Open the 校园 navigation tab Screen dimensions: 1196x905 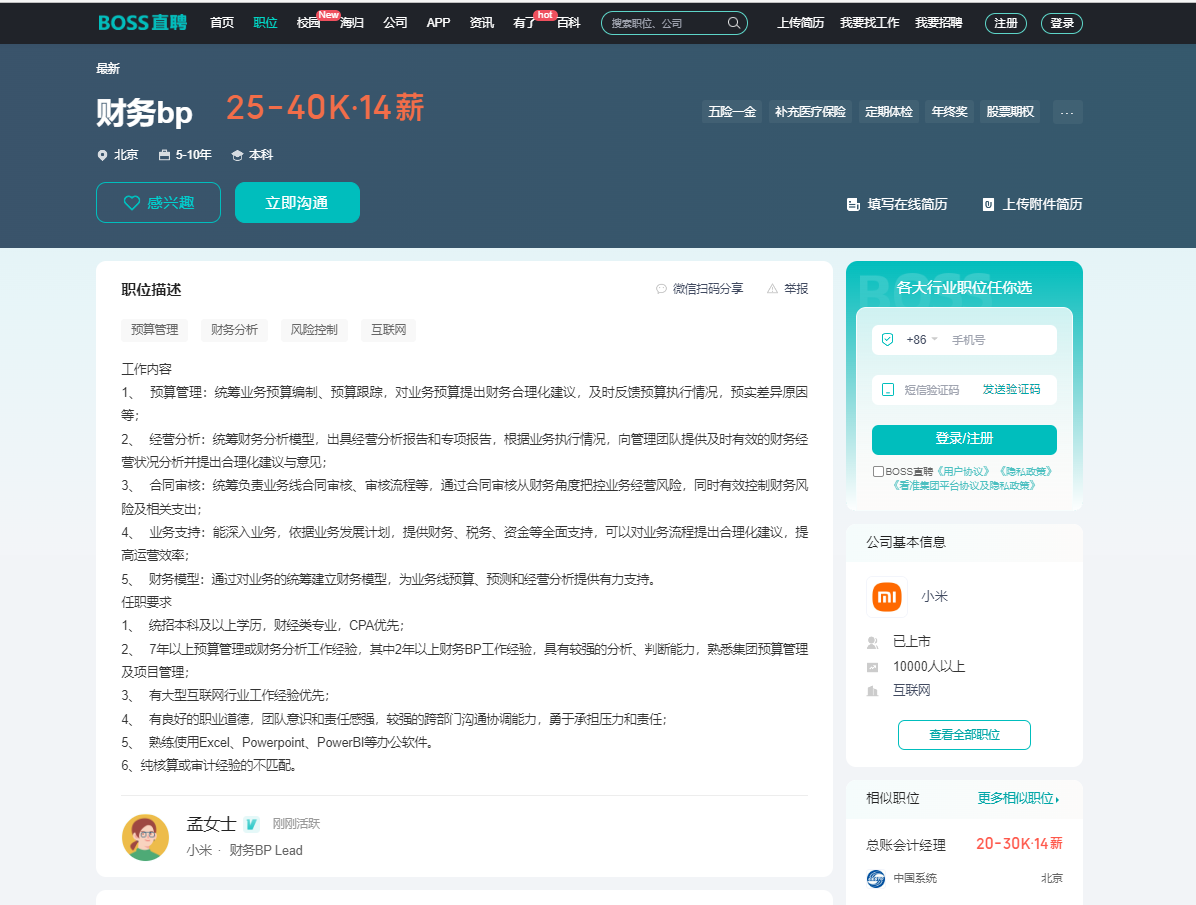click(x=308, y=23)
